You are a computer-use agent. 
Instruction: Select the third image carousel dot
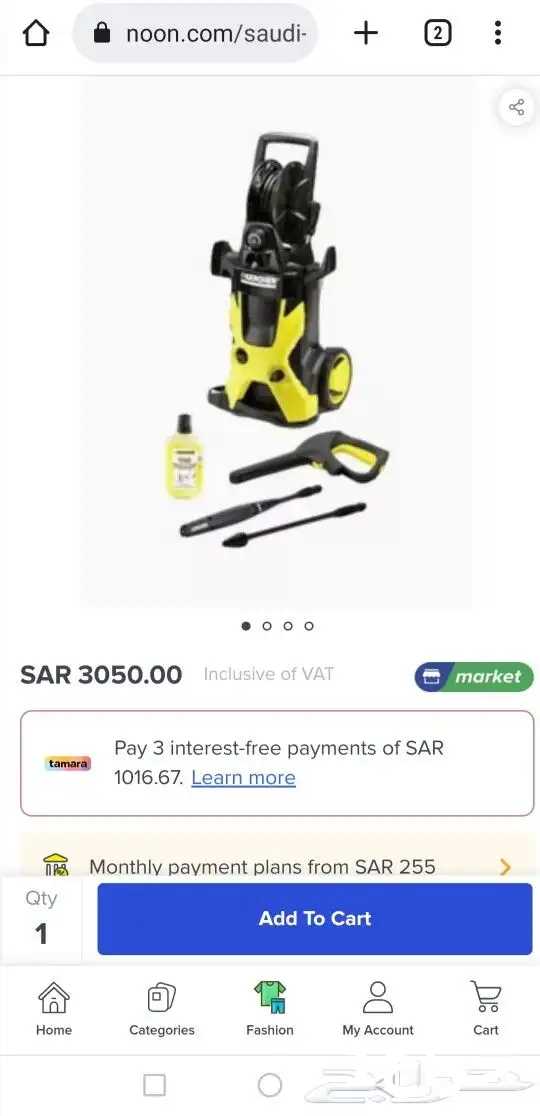tap(287, 626)
